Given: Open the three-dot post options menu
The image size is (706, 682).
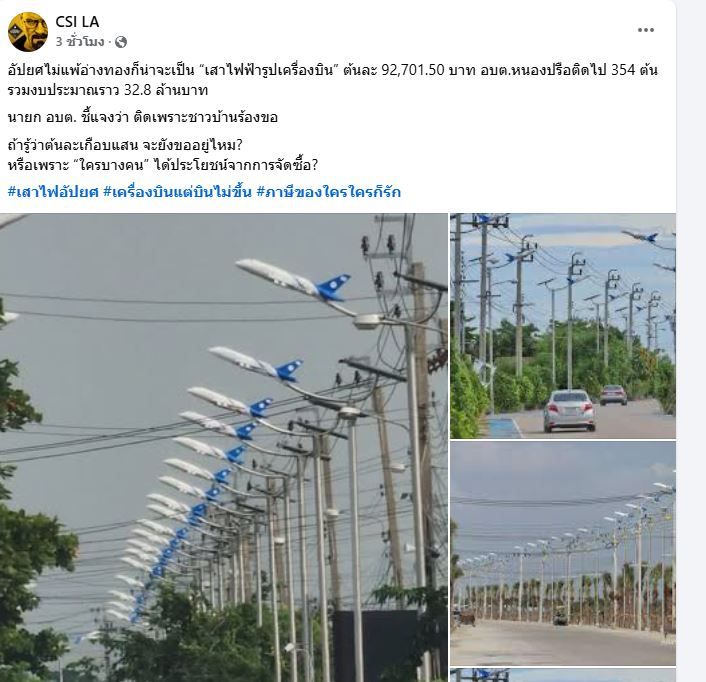Looking at the screenshot, I should pos(645,30).
